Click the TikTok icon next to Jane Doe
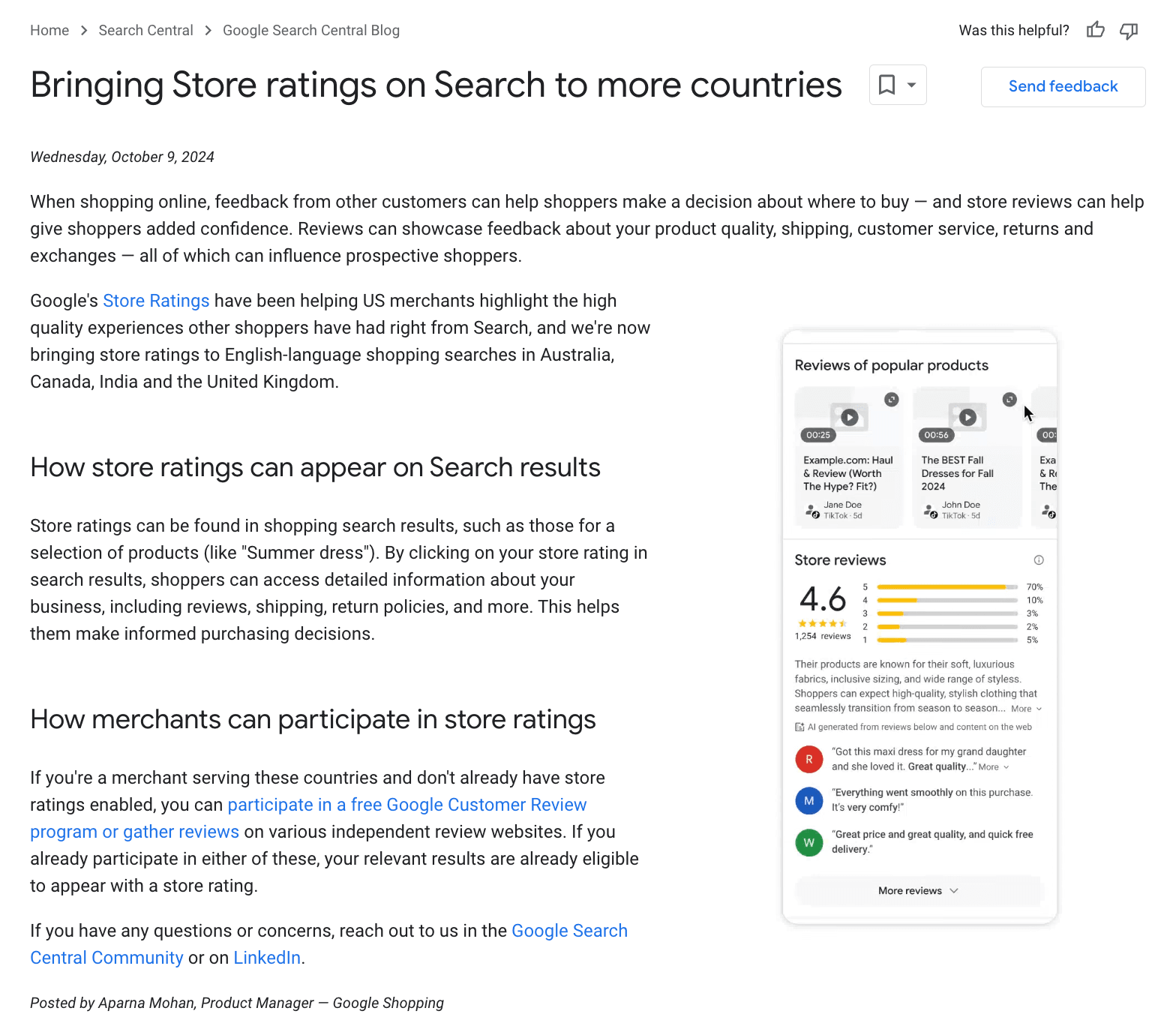Screen dimensions: 1176x1035 817,515
